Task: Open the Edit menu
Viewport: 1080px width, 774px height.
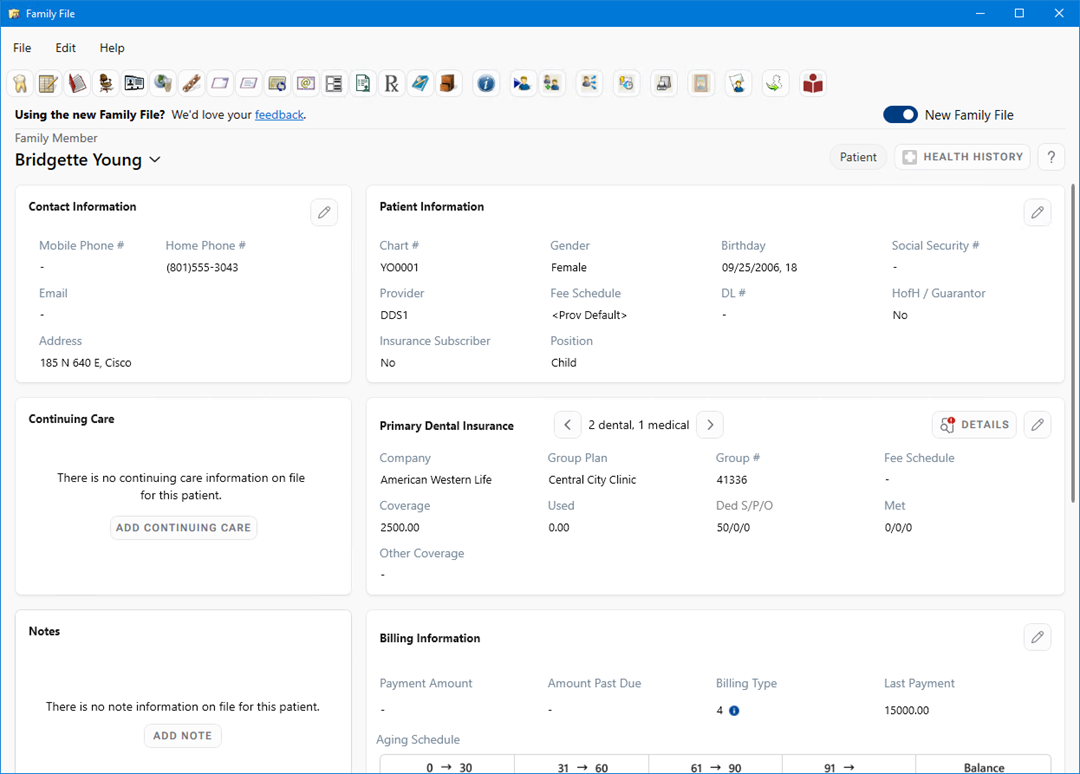Action: coord(65,48)
